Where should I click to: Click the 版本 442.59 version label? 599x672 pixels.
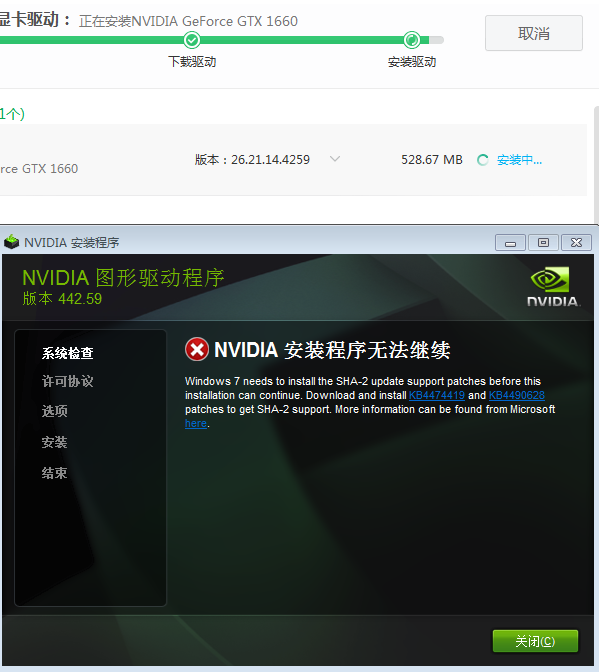coord(62,299)
